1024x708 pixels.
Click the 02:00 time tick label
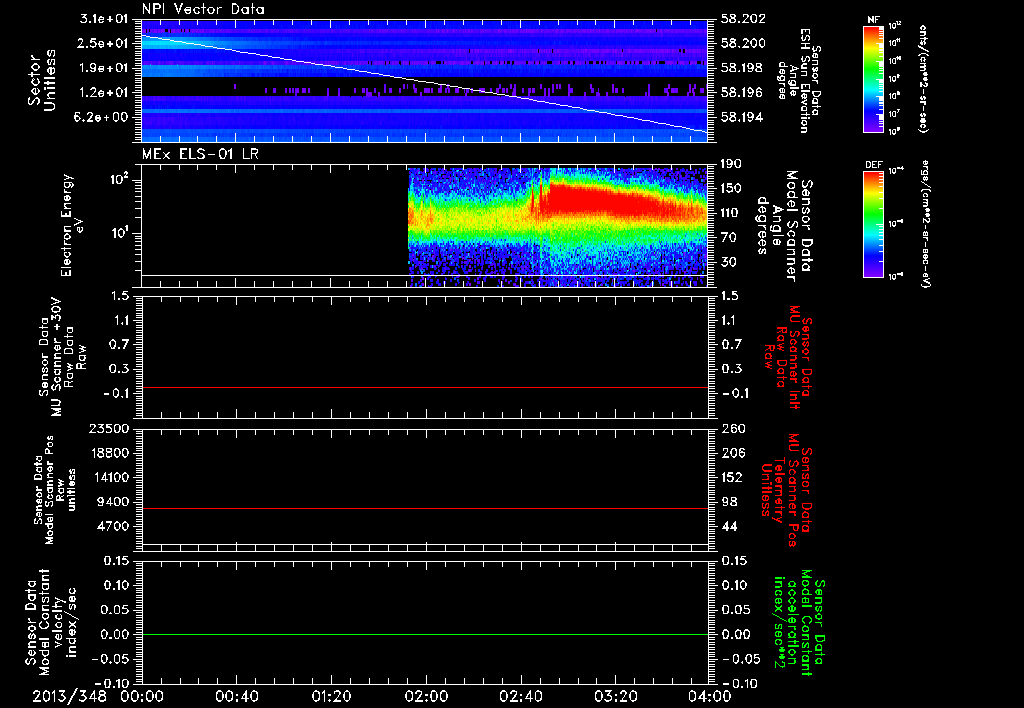(x=426, y=696)
